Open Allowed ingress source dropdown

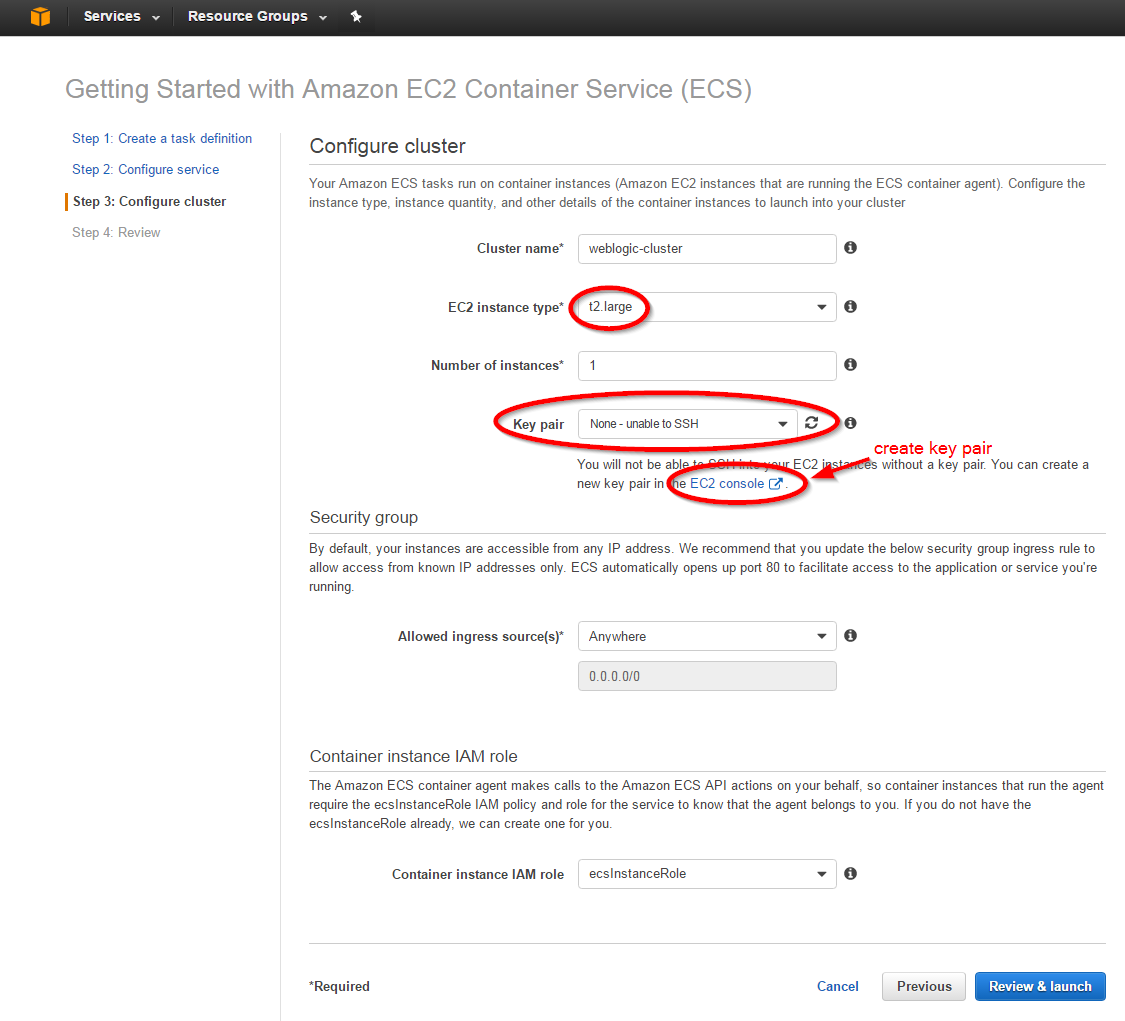pos(707,636)
